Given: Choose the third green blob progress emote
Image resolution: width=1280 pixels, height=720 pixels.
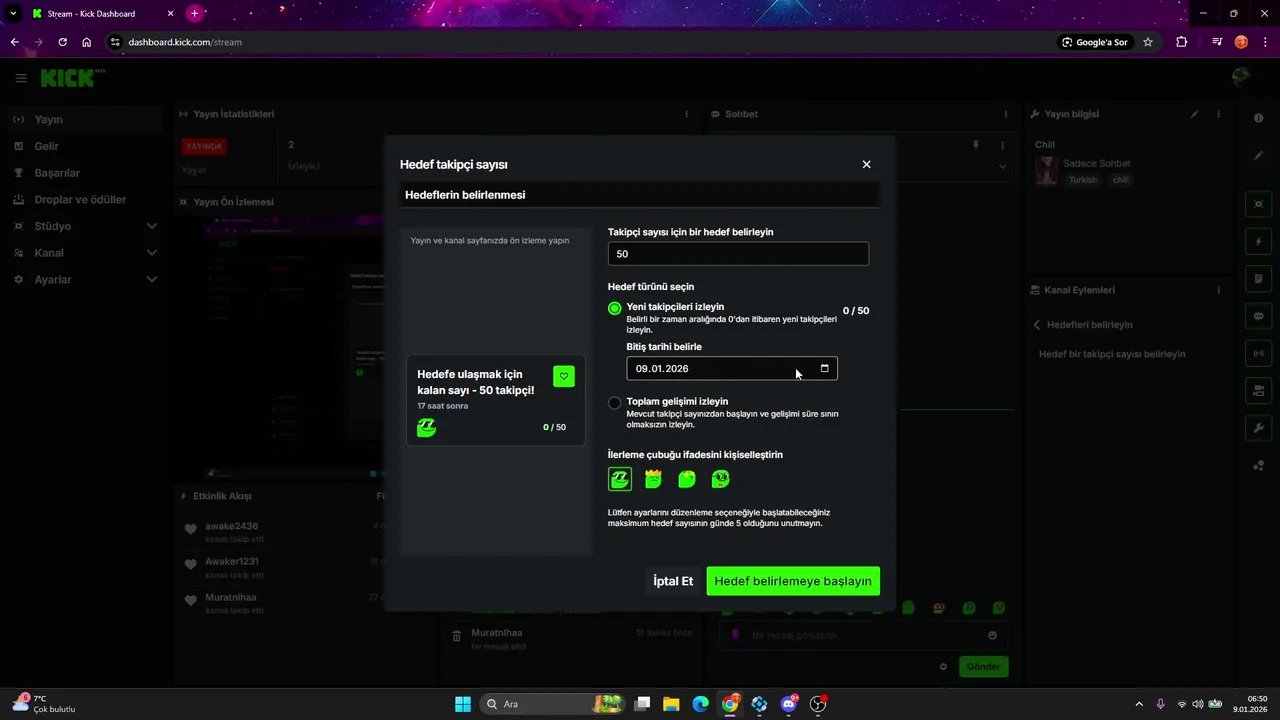Looking at the screenshot, I should 687,480.
